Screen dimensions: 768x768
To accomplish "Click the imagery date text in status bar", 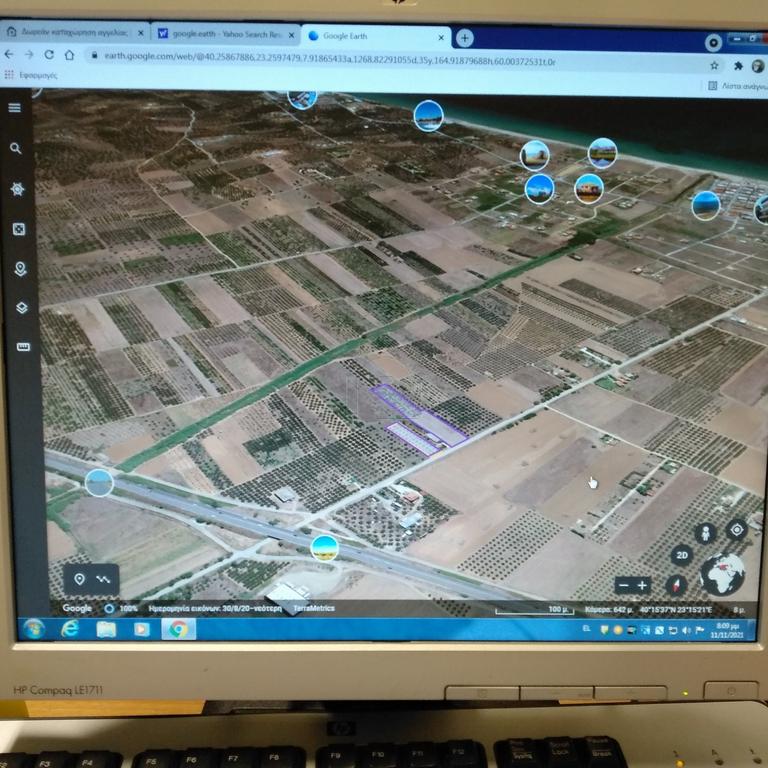I will 215,608.
